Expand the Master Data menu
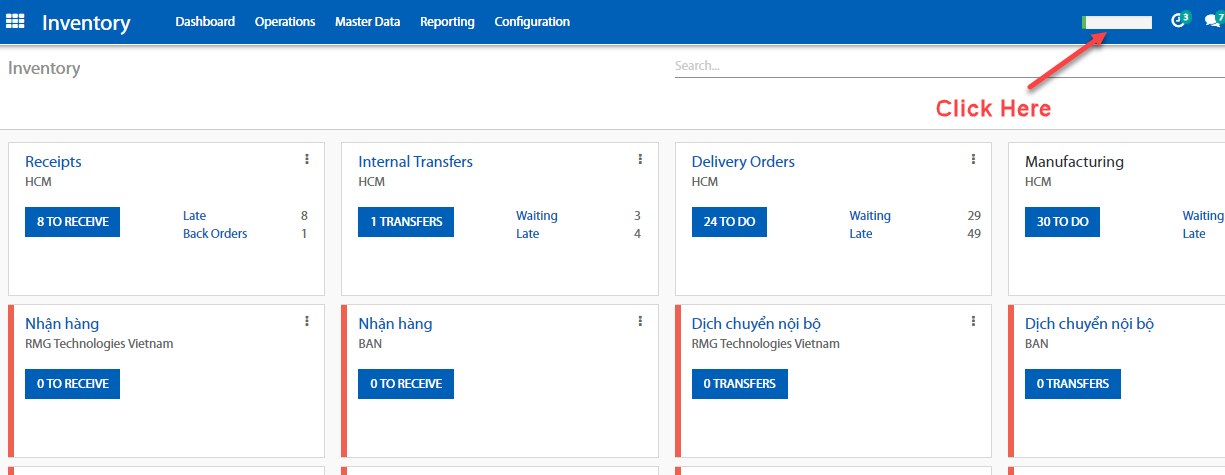 tap(367, 22)
